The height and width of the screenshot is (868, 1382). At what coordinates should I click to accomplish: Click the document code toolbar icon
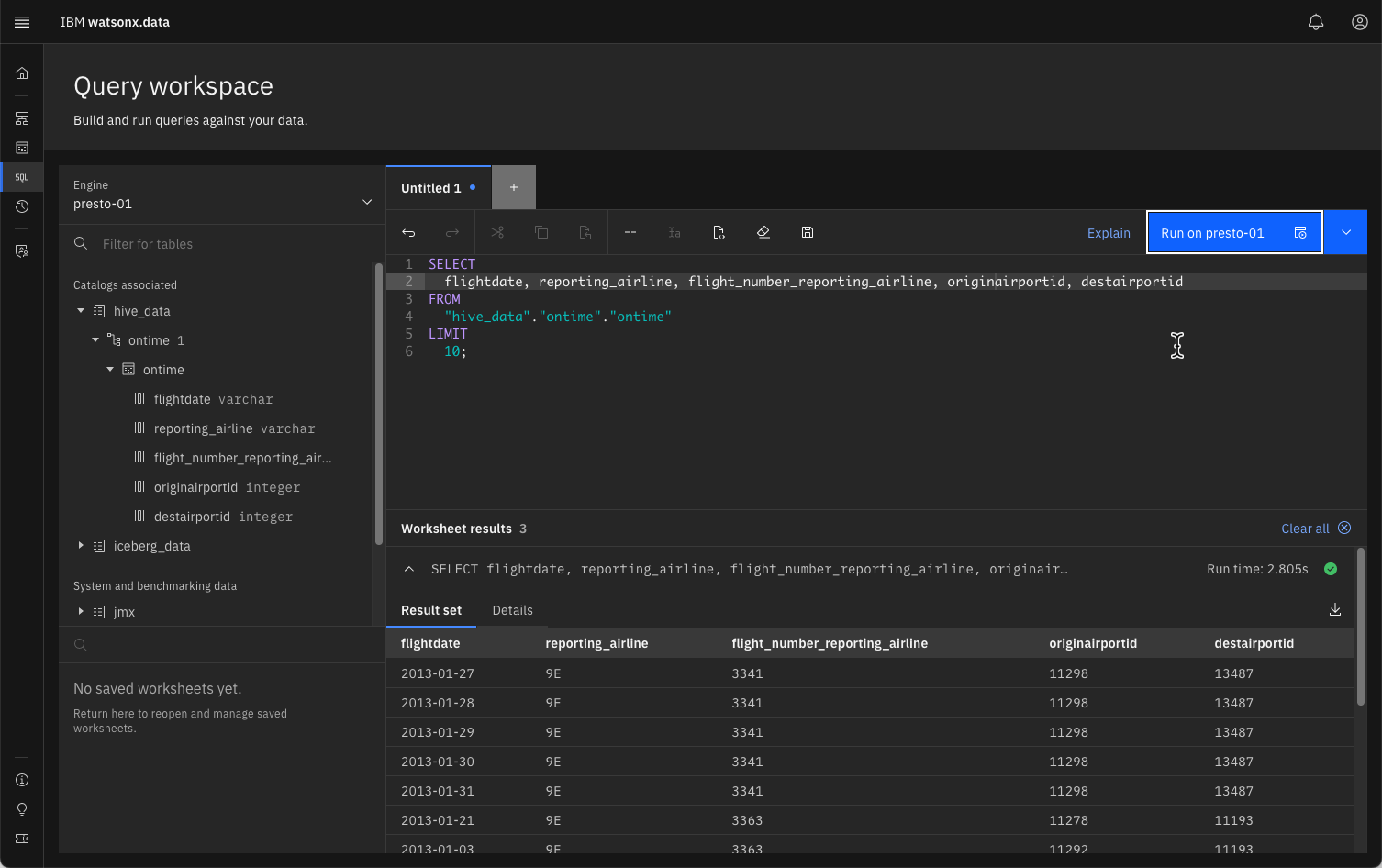(719, 232)
